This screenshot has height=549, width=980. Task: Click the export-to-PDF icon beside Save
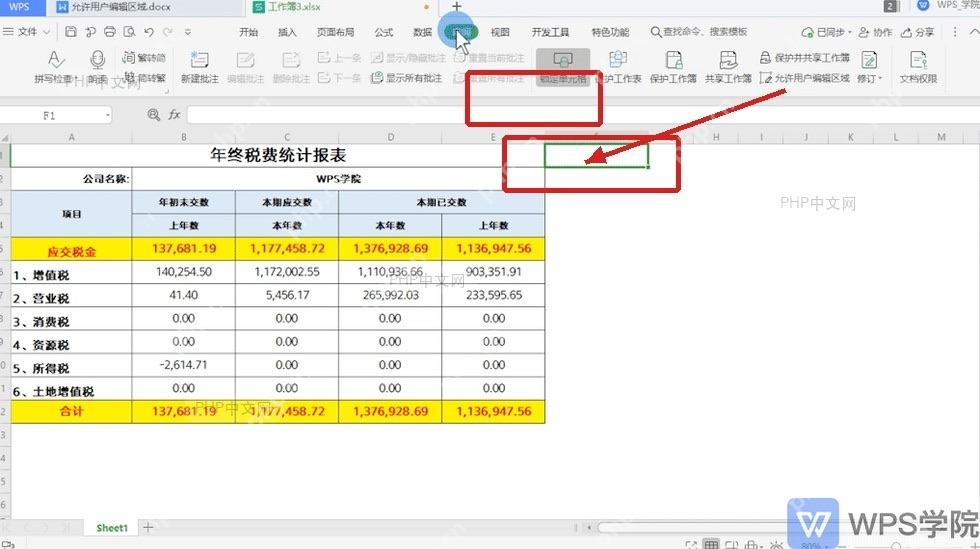click(91, 32)
